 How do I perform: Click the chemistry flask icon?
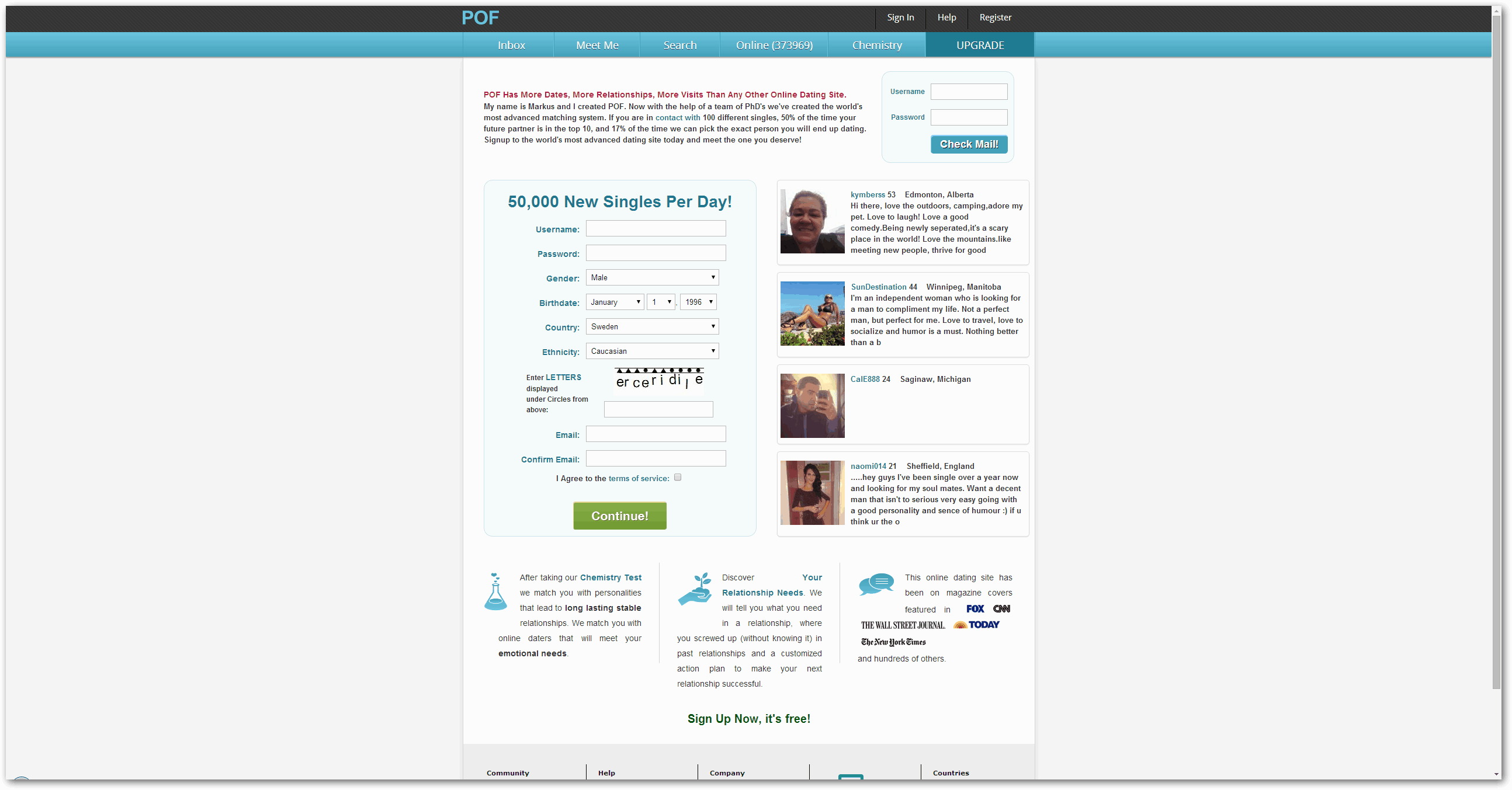[495, 591]
